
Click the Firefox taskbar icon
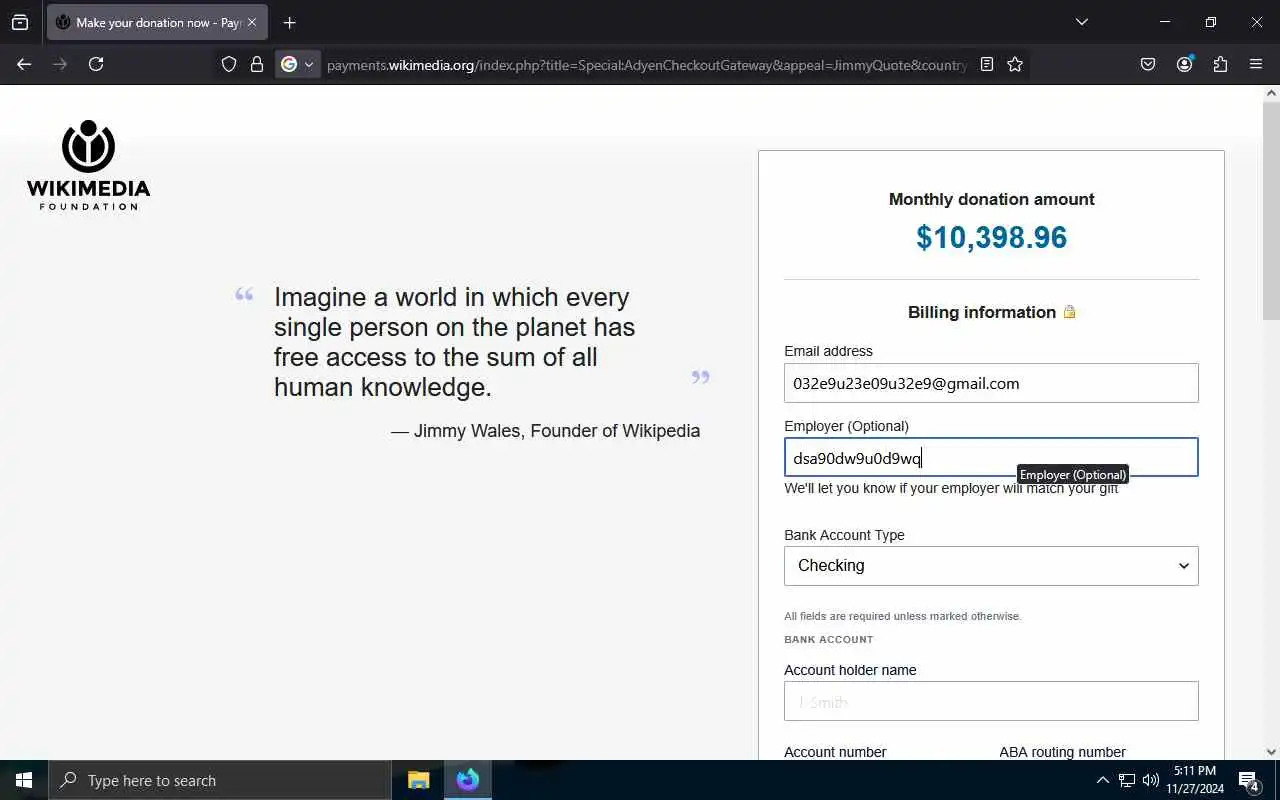467,780
